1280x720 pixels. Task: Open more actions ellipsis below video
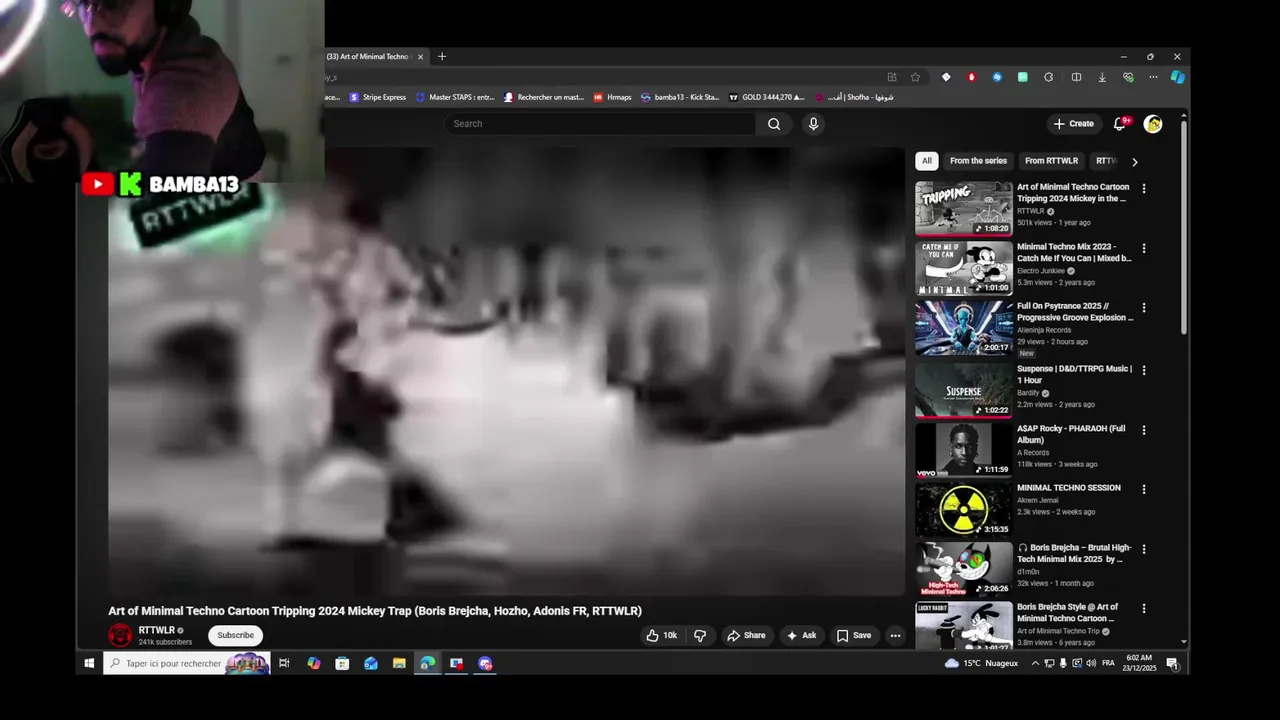pyautogui.click(x=895, y=635)
